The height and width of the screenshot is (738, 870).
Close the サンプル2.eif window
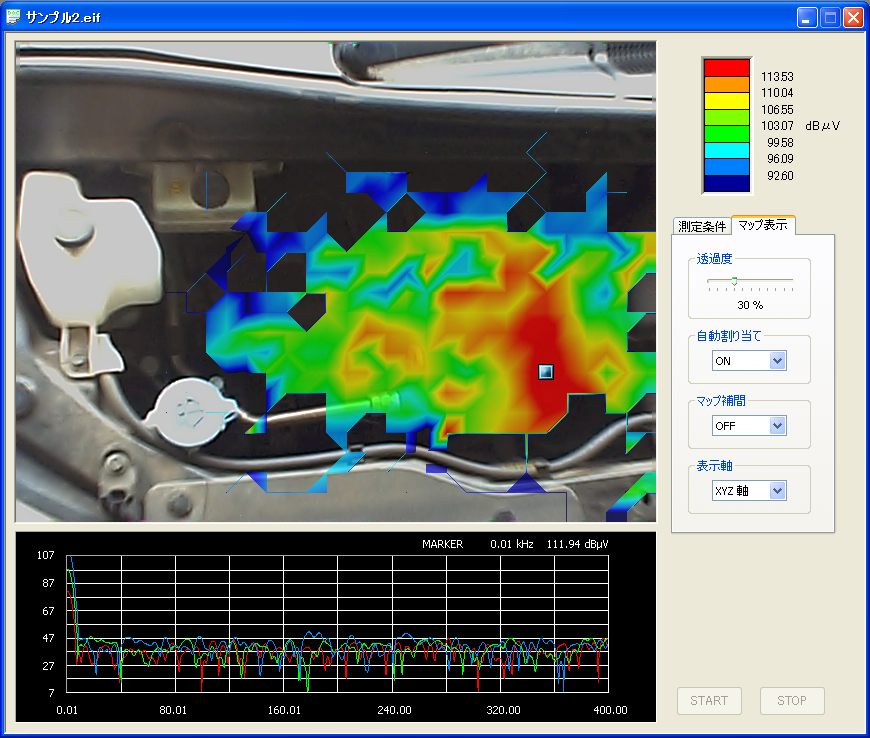(x=853, y=17)
